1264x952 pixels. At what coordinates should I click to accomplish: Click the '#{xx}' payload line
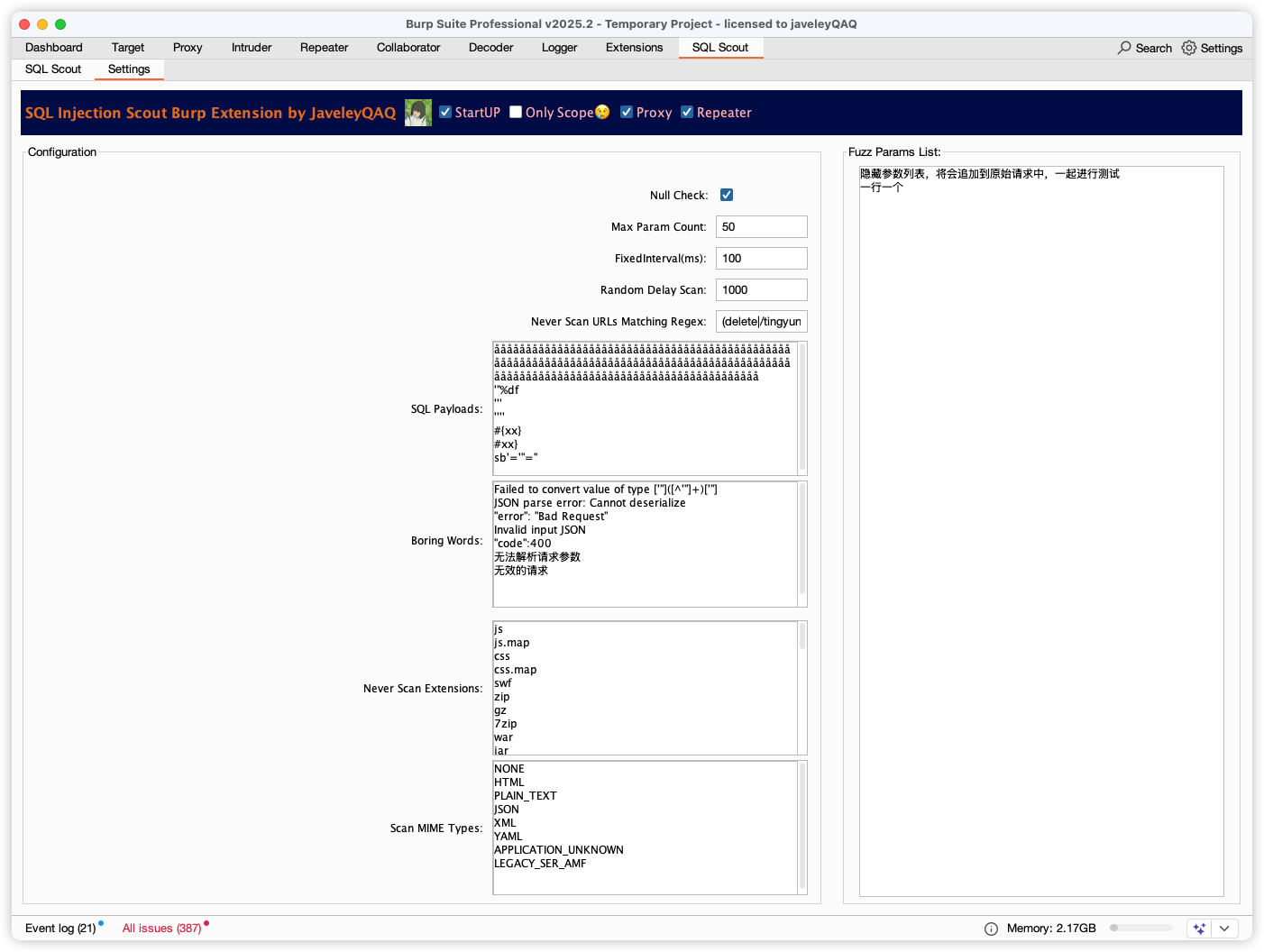click(508, 431)
